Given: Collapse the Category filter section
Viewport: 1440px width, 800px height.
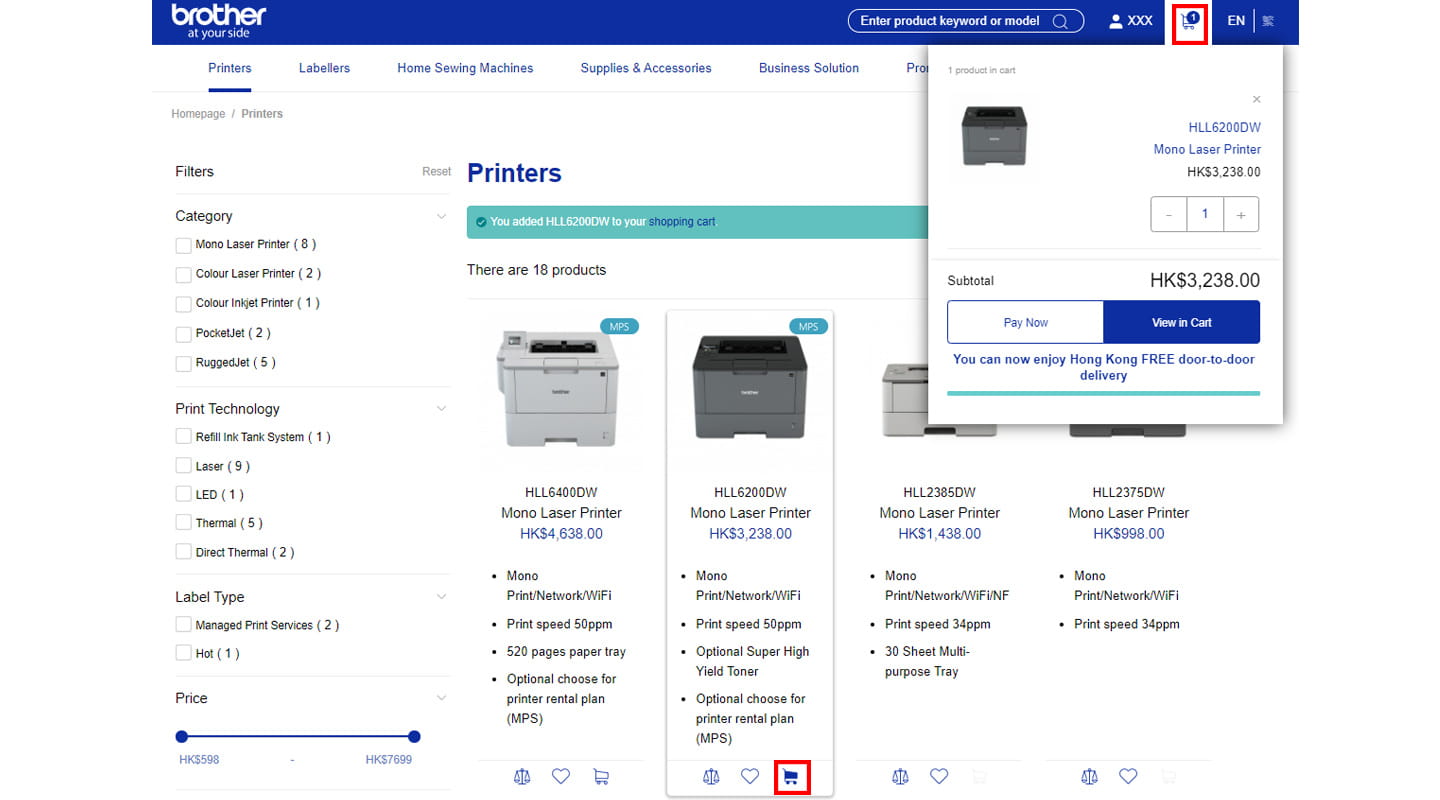Looking at the screenshot, I should pyautogui.click(x=441, y=216).
